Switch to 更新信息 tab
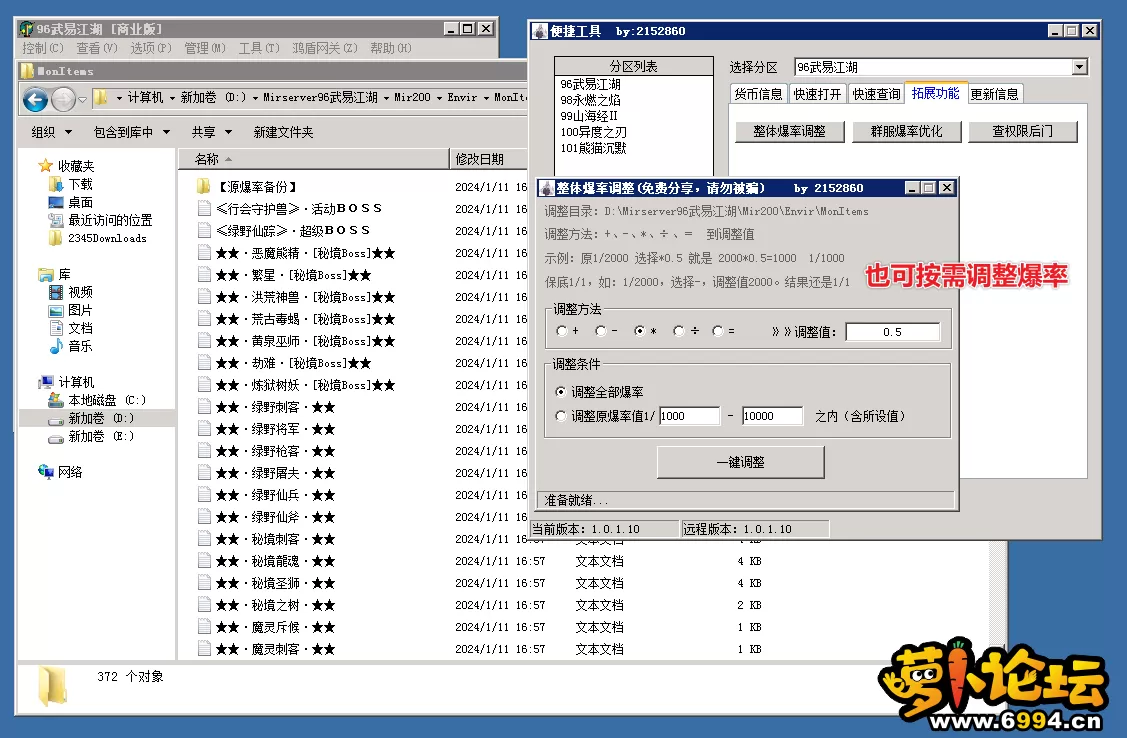Viewport: 1127px width, 738px height. 995,94
